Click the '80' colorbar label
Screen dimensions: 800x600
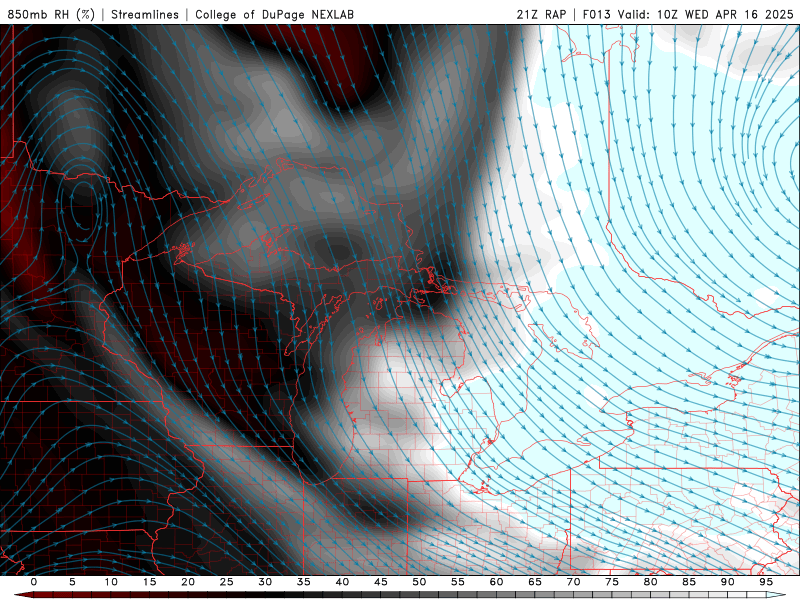pyautogui.click(x=650, y=582)
